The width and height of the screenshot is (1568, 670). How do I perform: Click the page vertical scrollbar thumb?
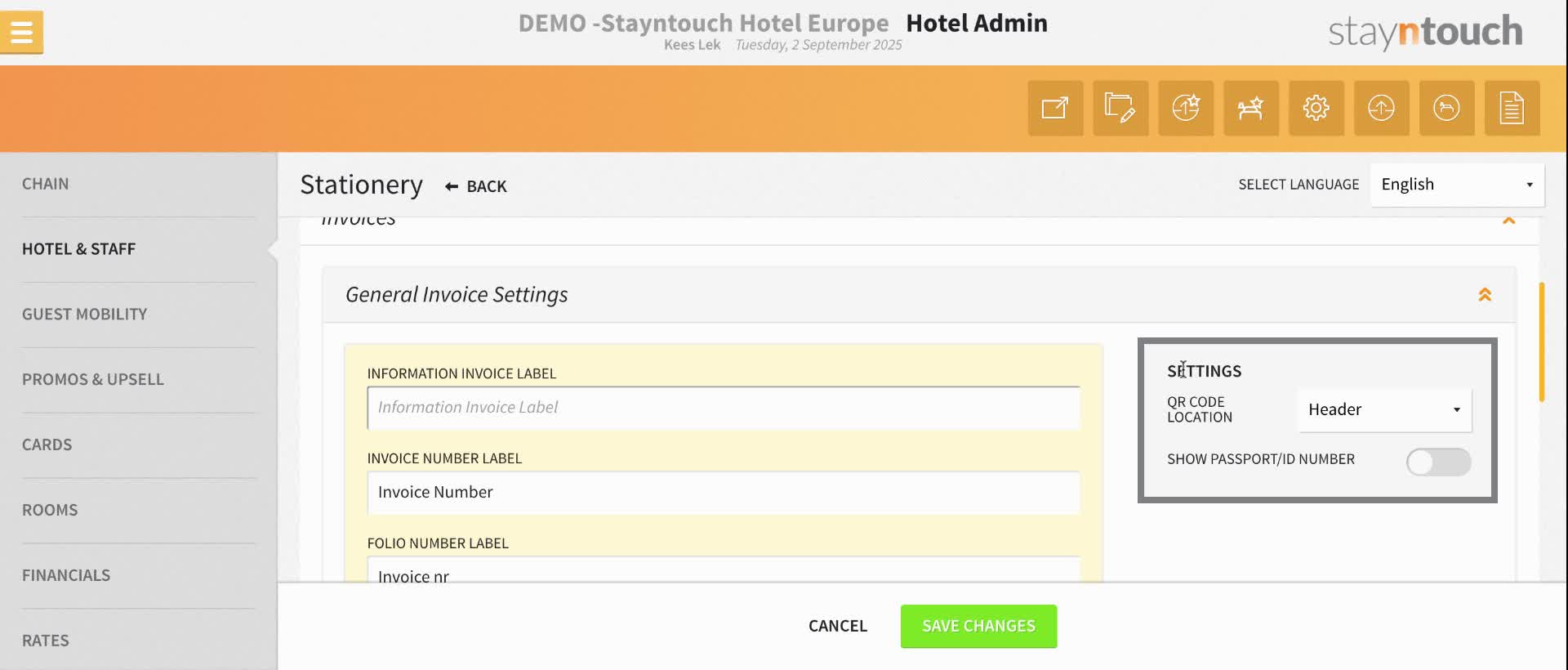click(1541, 342)
